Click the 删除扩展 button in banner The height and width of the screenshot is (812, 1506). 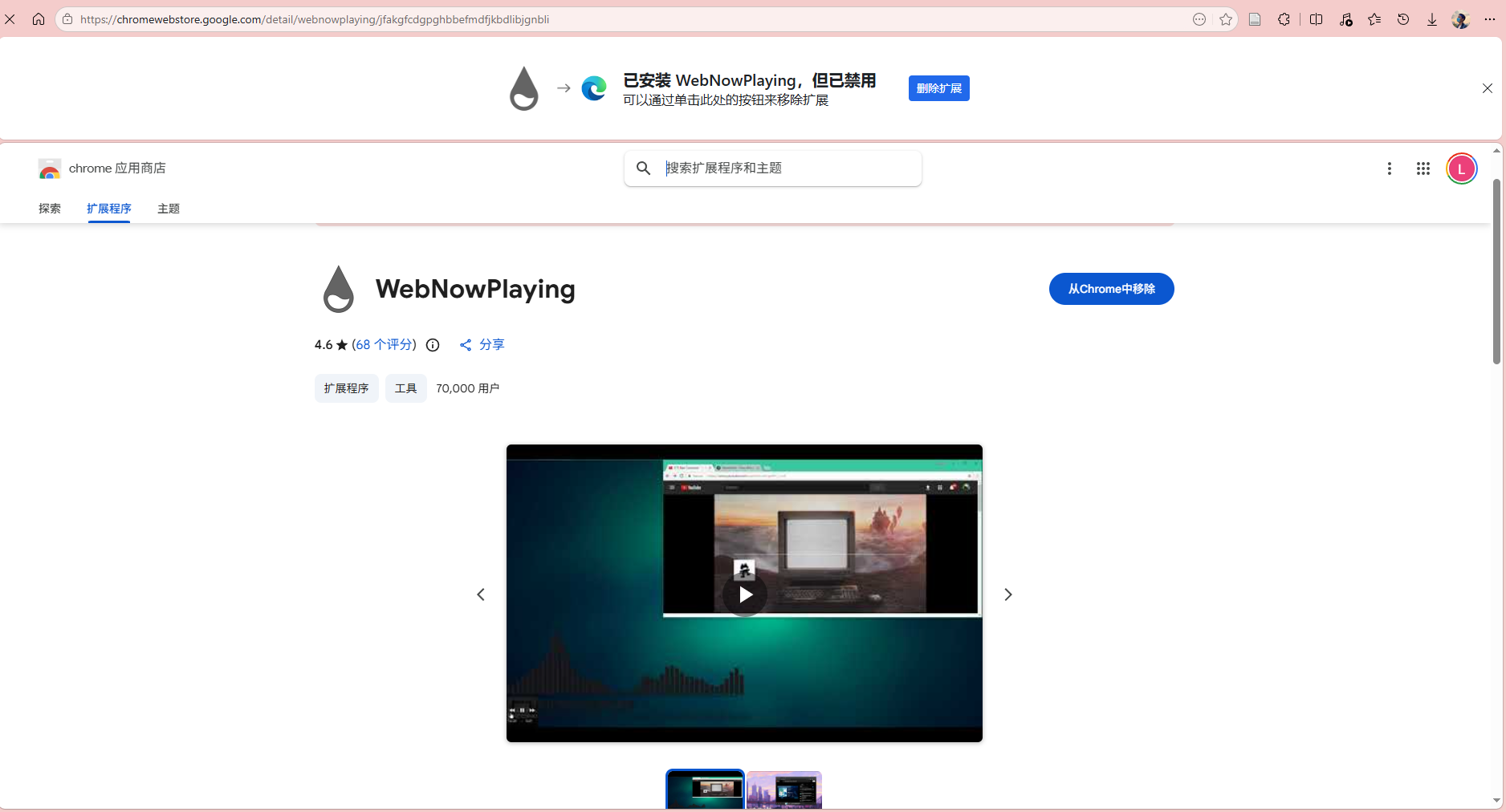pos(938,88)
